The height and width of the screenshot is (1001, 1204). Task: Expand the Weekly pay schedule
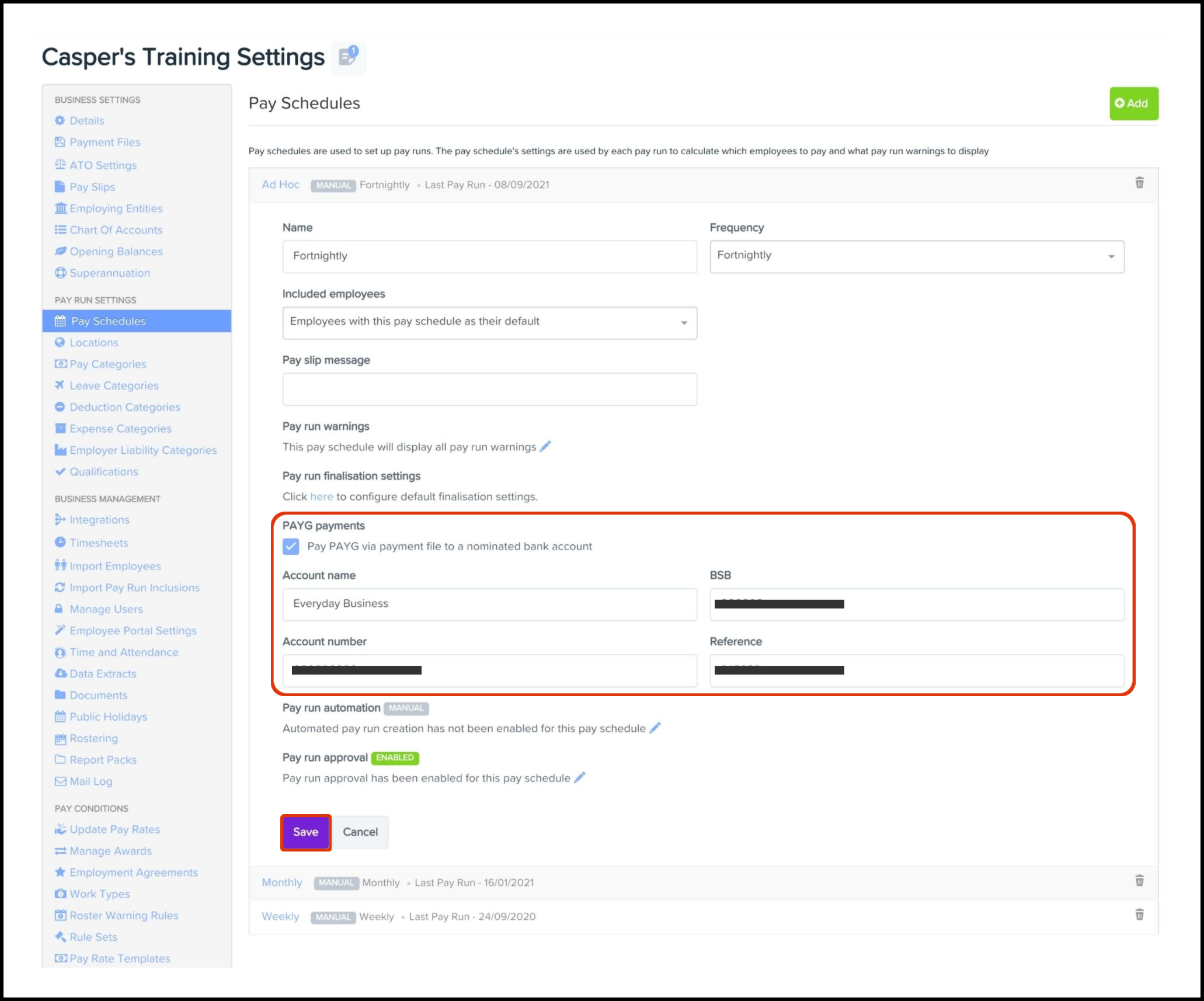pyautogui.click(x=280, y=916)
